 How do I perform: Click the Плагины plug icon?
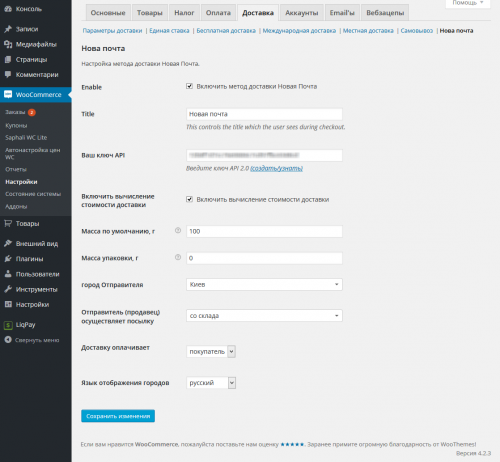(x=8, y=259)
